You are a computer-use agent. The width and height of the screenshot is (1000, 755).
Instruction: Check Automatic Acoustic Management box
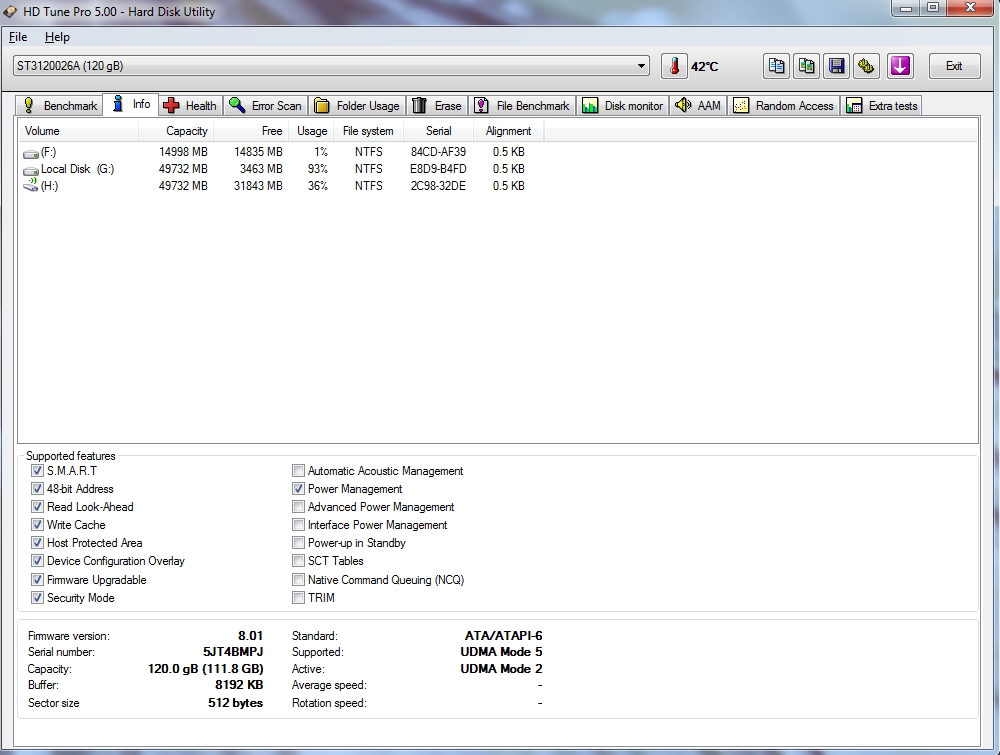coord(298,471)
